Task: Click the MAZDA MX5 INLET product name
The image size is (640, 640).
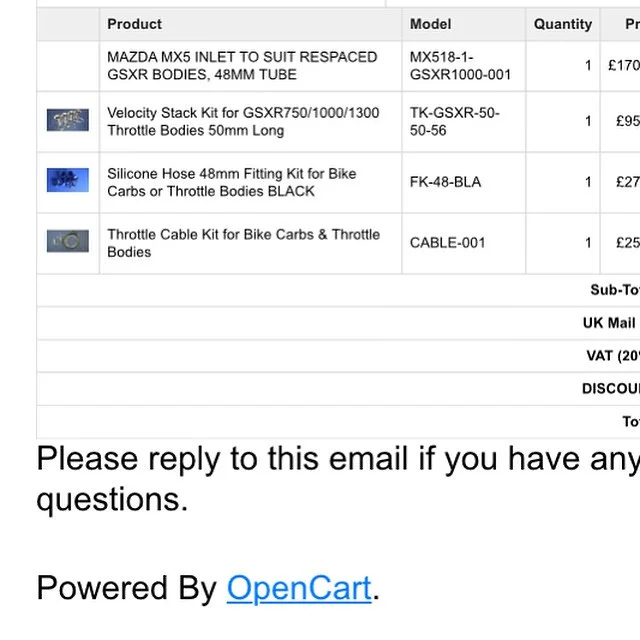Action: 242,66
